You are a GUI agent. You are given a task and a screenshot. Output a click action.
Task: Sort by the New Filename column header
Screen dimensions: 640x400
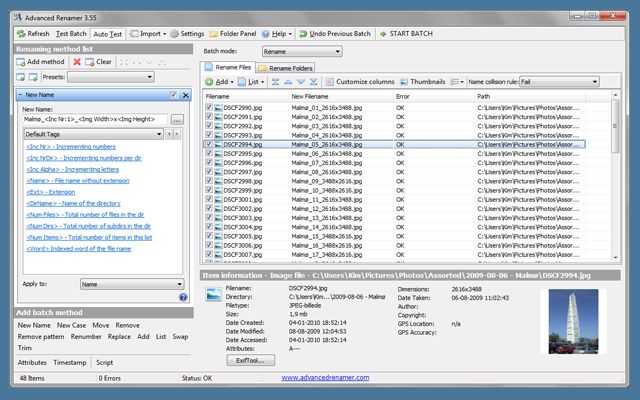point(310,97)
